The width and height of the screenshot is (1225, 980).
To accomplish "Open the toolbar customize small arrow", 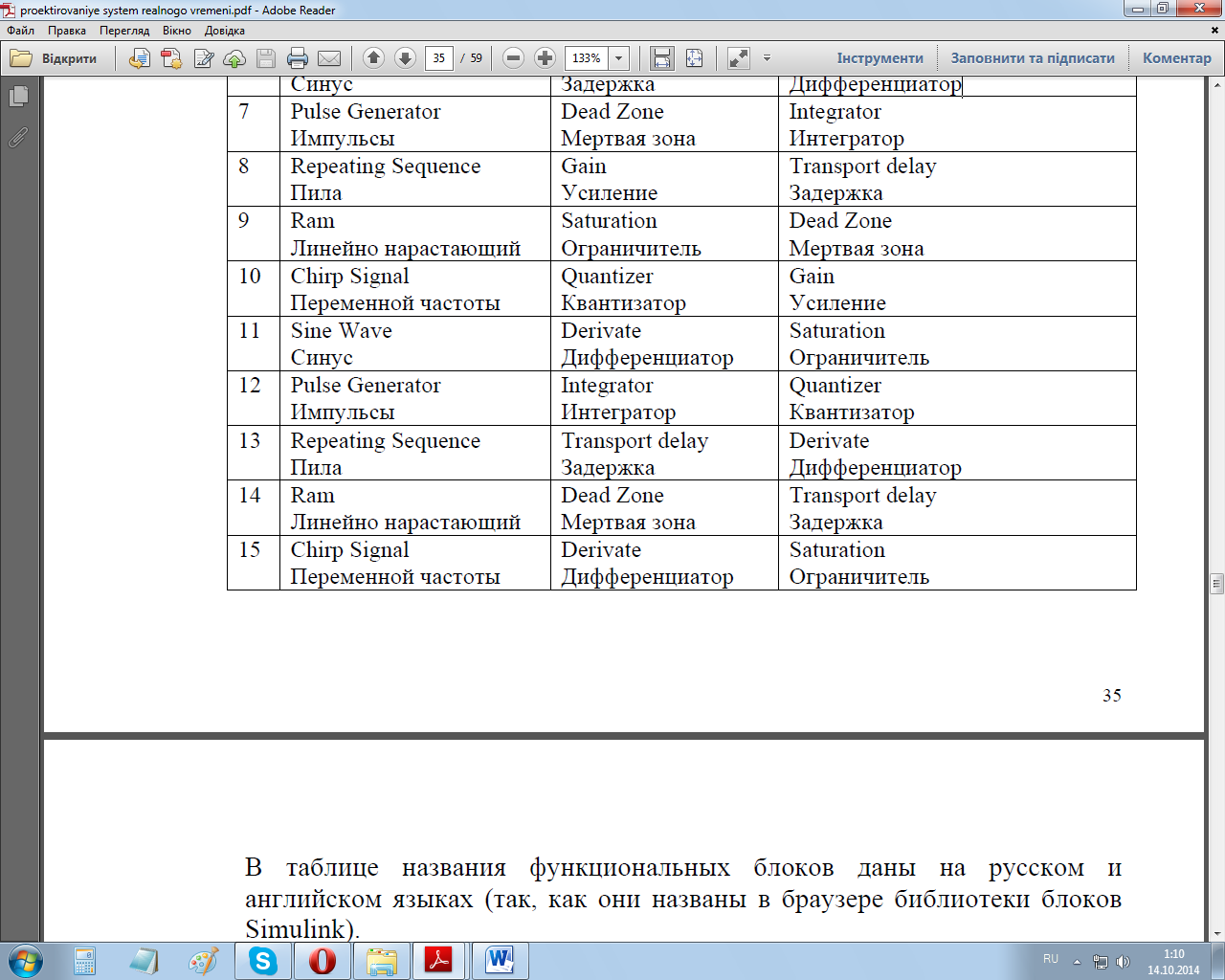I will [767, 58].
